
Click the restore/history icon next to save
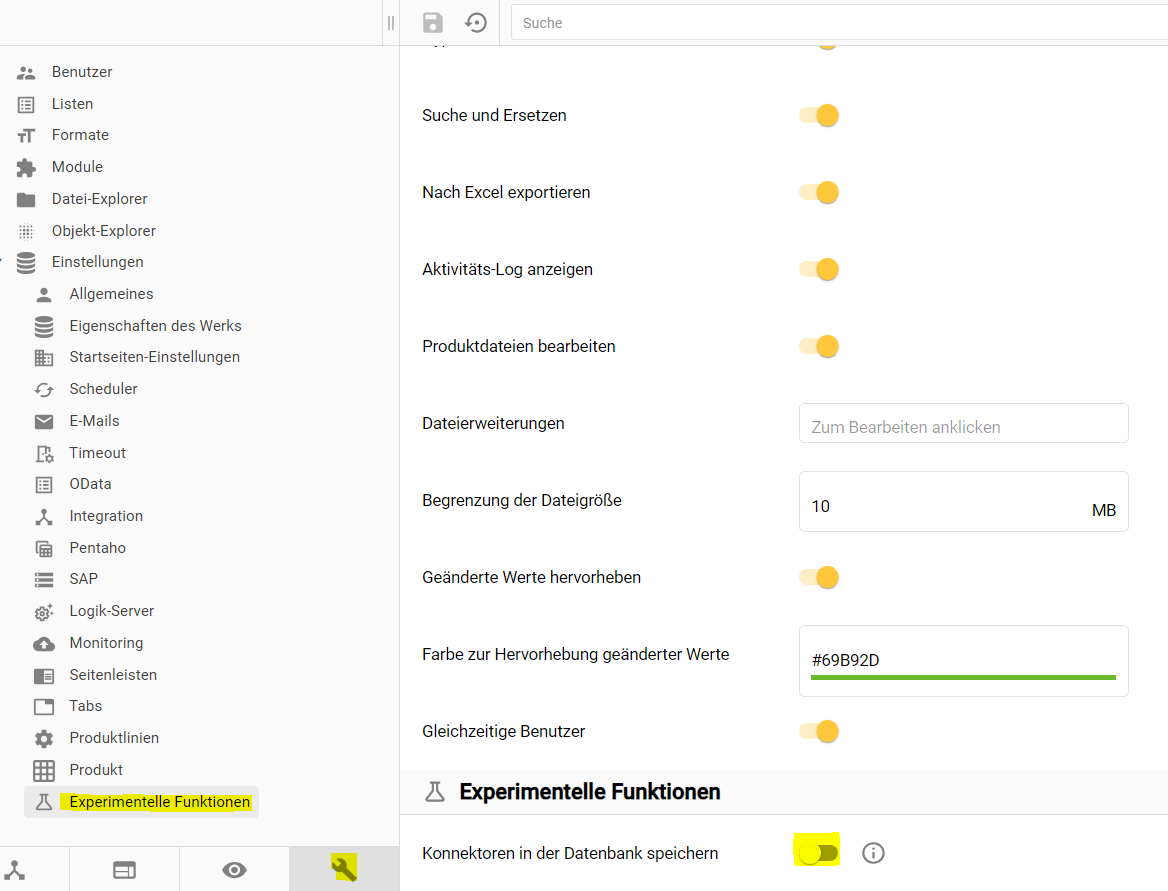(475, 22)
